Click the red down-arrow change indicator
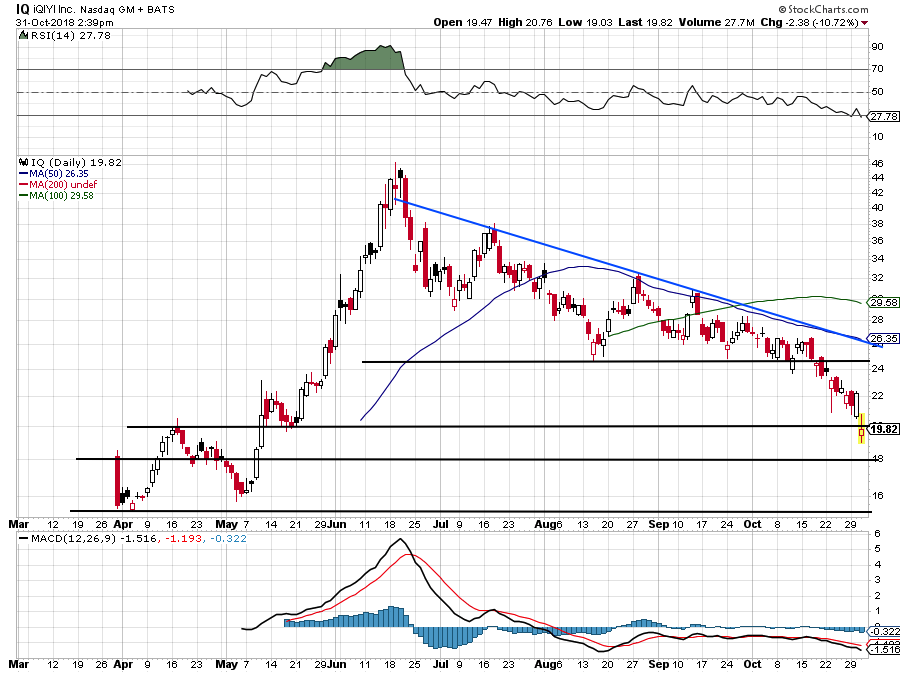Viewport: 900px width, 673px height. (864, 23)
